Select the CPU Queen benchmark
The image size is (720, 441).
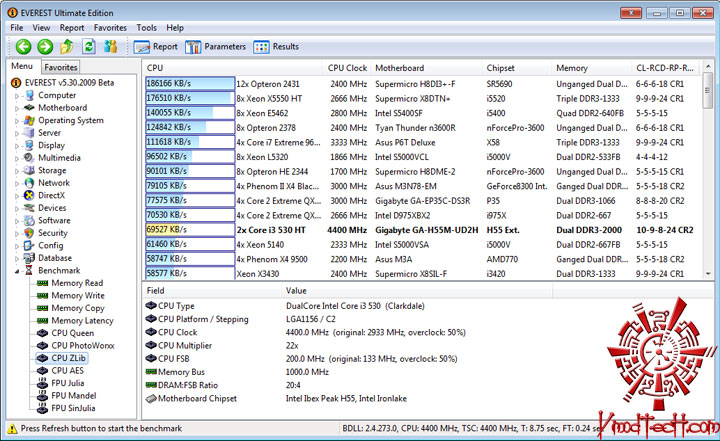coord(72,333)
